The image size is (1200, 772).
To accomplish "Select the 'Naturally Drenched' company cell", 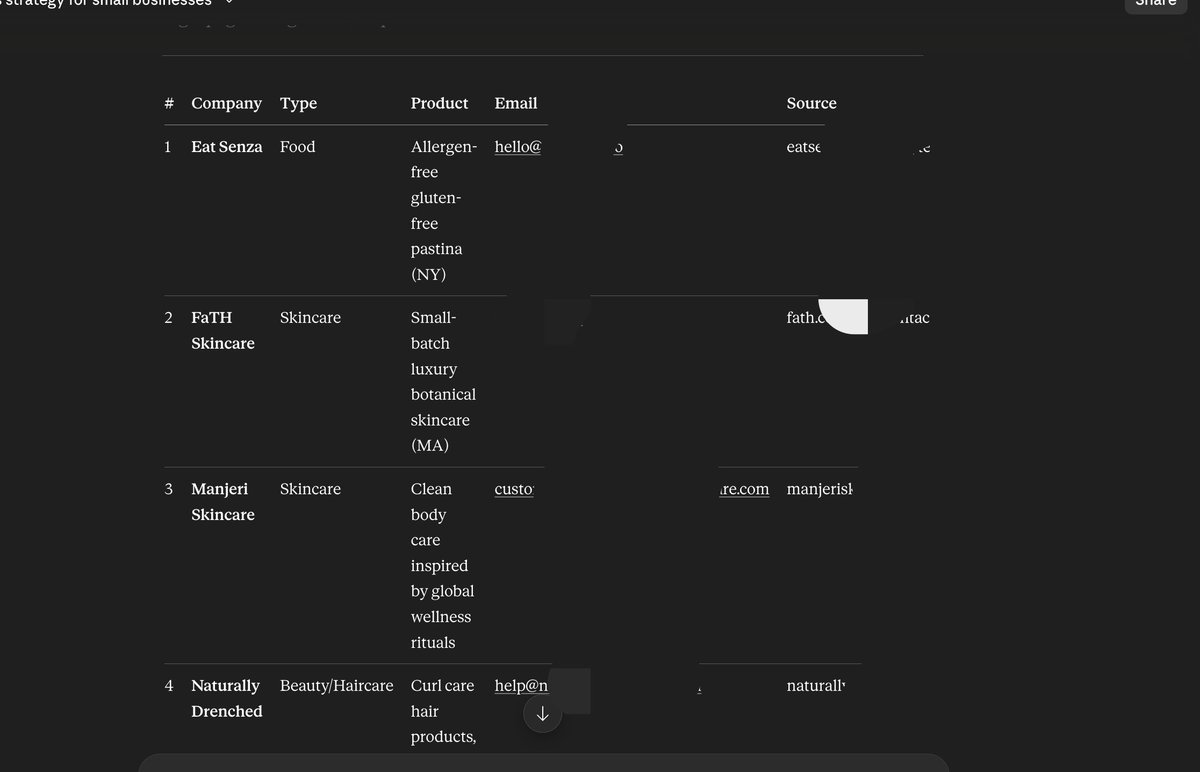I will click(227, 698).
